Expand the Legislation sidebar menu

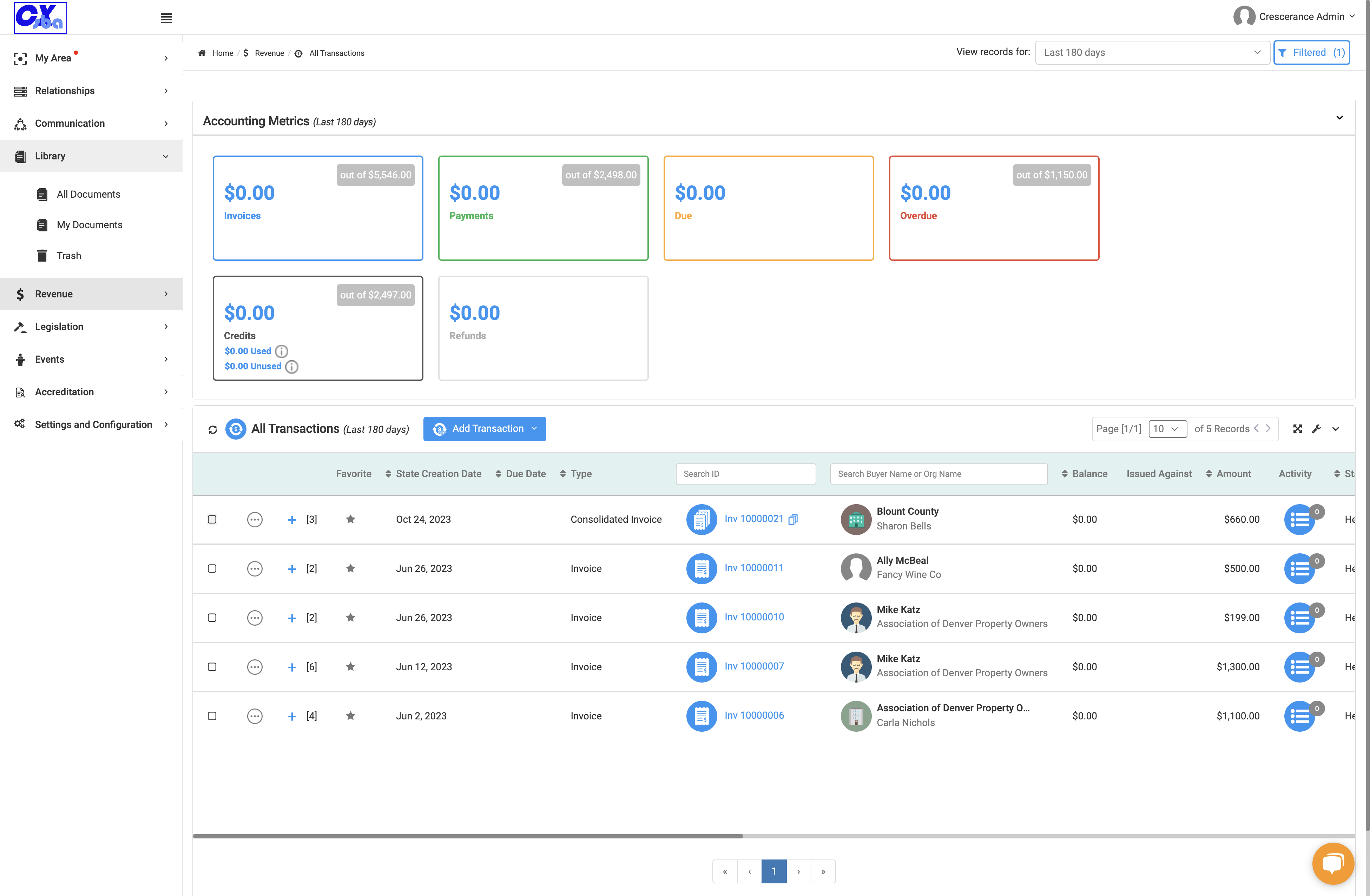tap(92, 326)
